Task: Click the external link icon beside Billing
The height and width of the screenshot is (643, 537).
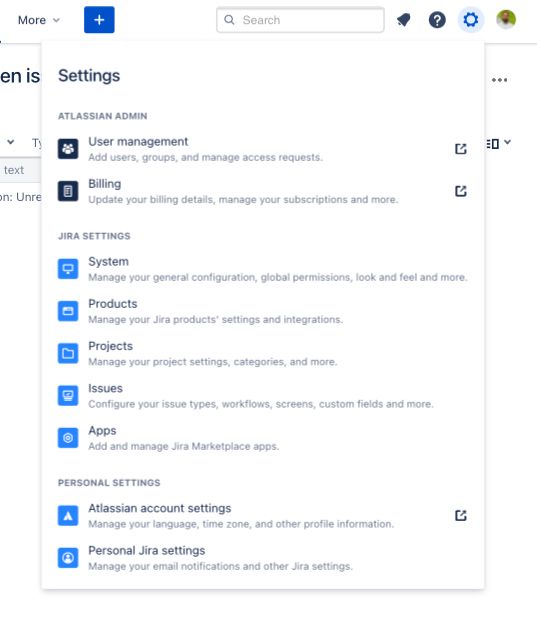Action: [x=461, y=191]
